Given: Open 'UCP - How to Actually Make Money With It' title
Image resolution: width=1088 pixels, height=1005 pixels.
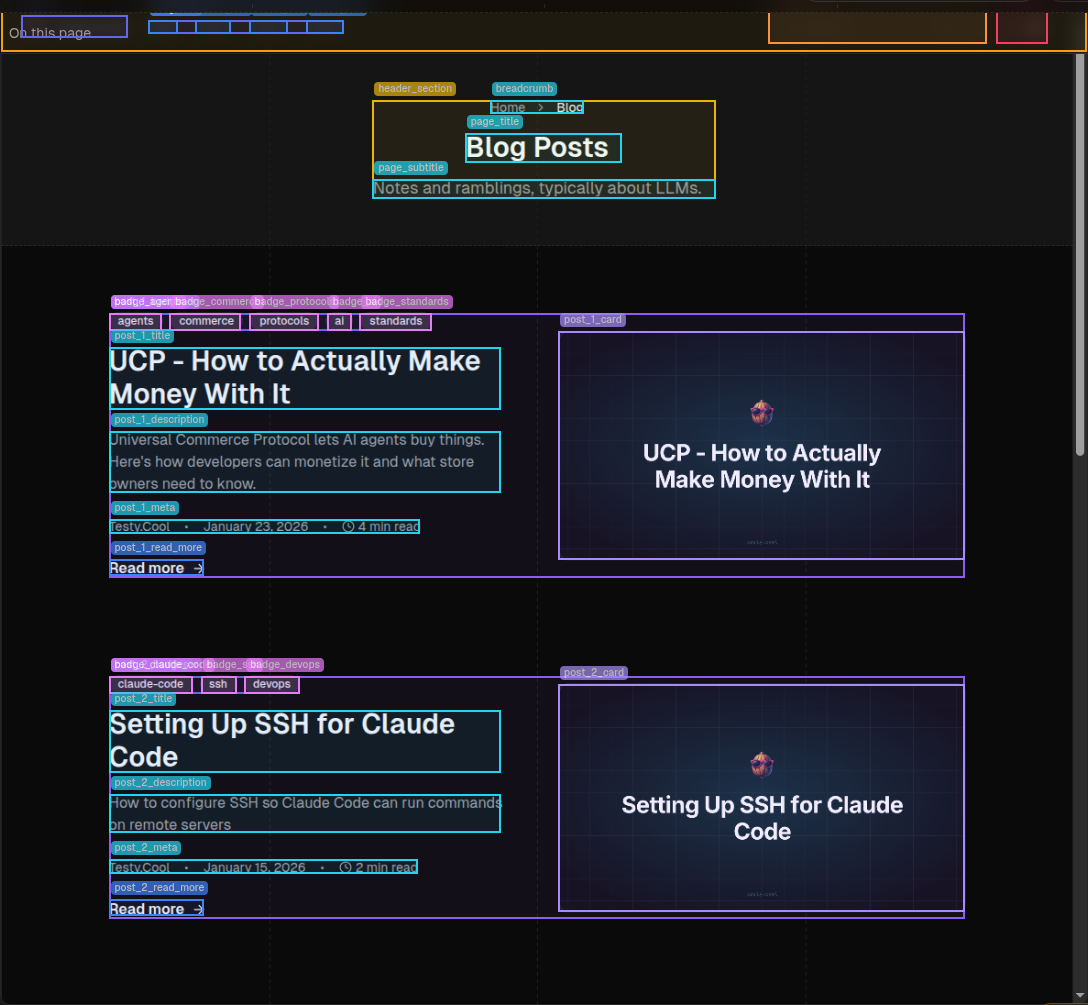Looking at the screenshot, I should [305, 378].
